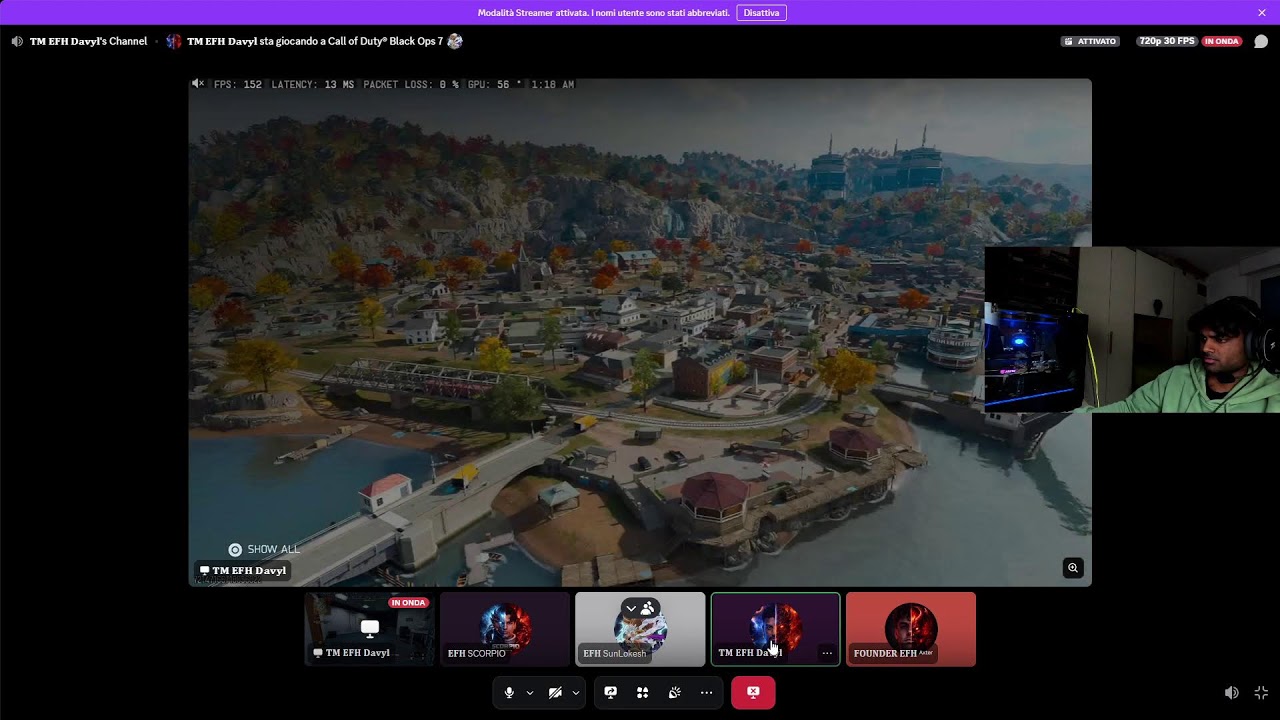Open the microphone settings dropdown arrow
This screenshot has width=1280, height=720.
(x=530, y=692)
